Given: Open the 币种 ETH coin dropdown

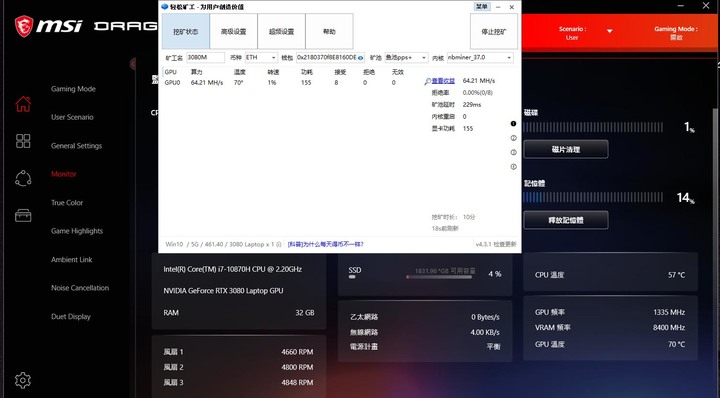Looking at the screenshot, I should [x=261, y=57].
